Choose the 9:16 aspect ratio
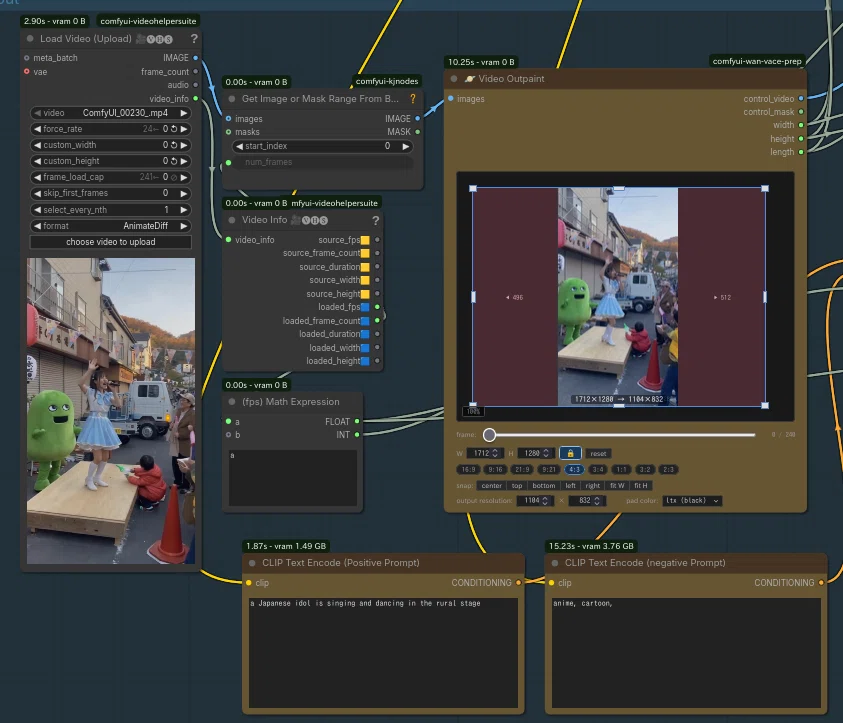Screen dimensions: 843x723 tap(495, 469)
